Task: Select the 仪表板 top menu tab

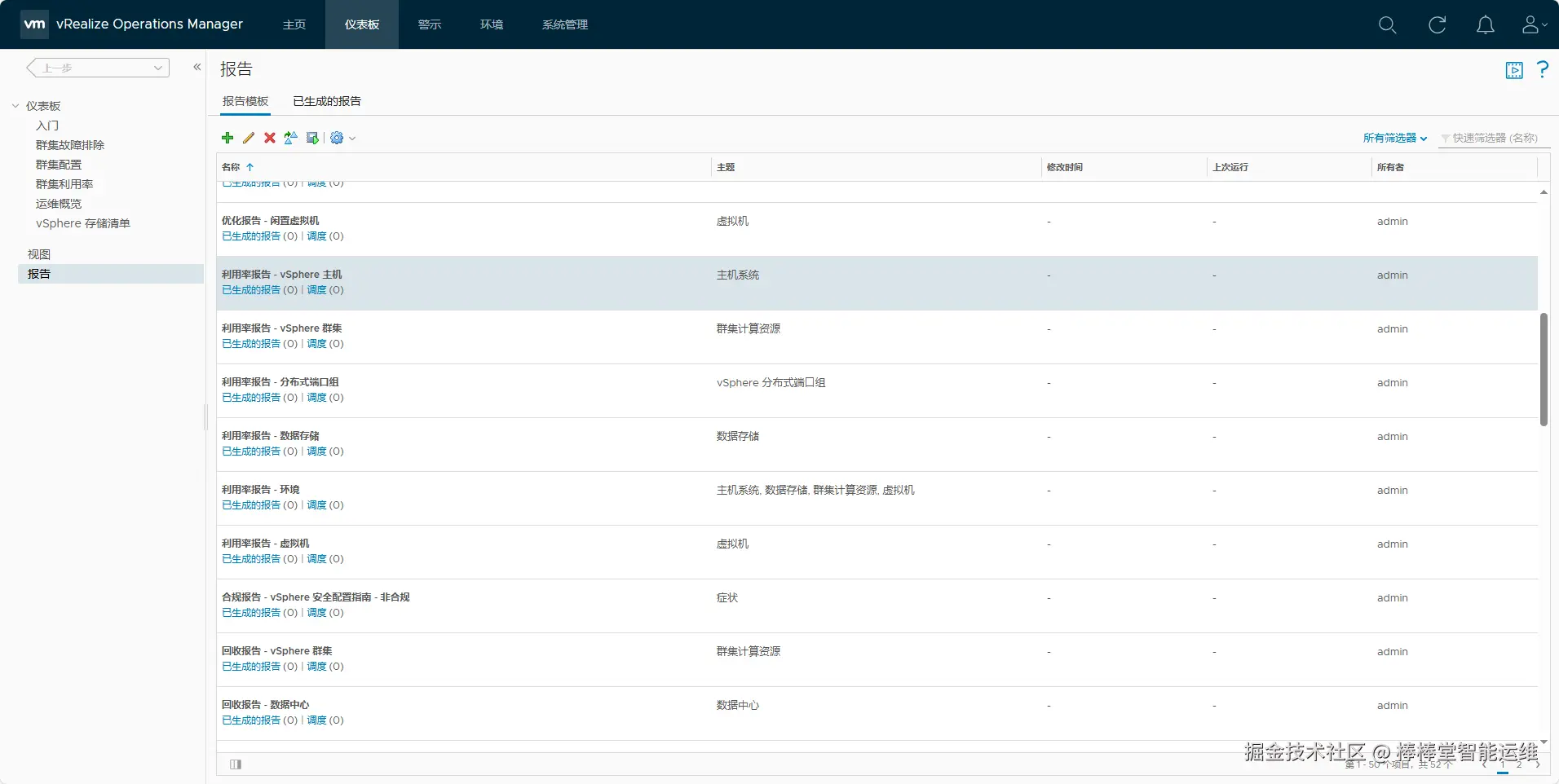Action: pyautogui.click(x=362, y=24)
